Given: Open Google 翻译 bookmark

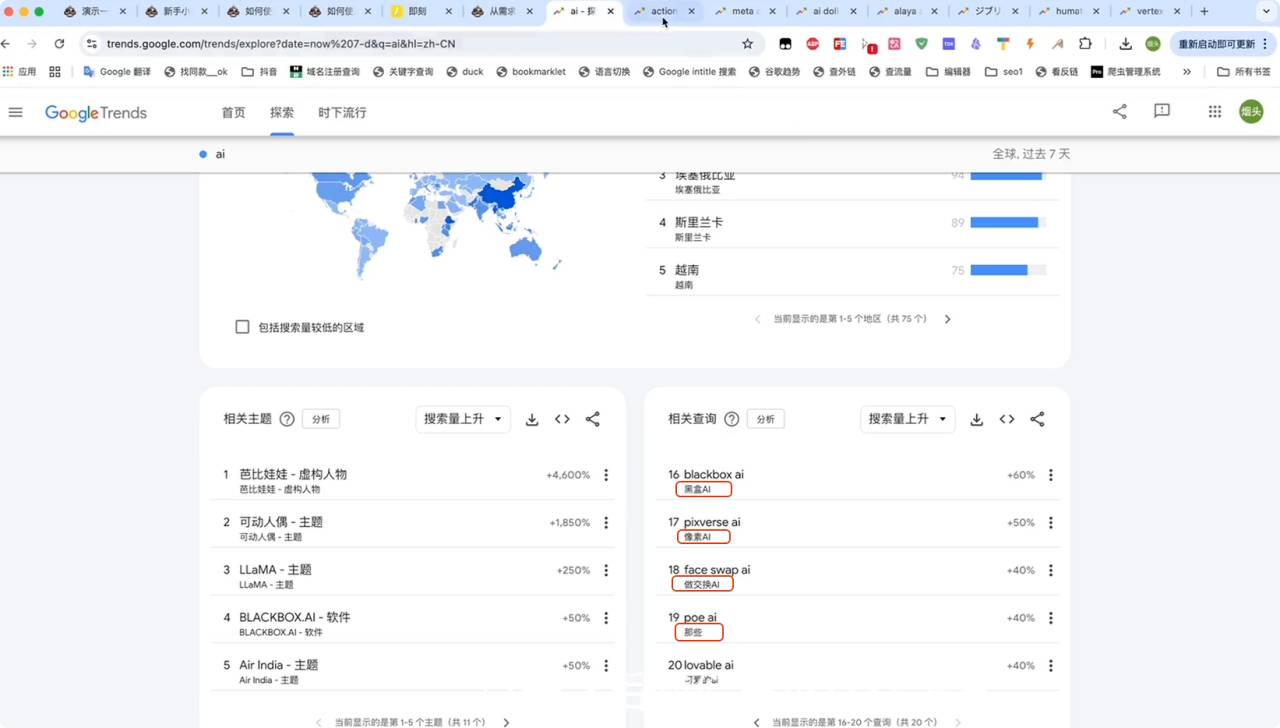Looking at the screenshot, I should (117, 72).
